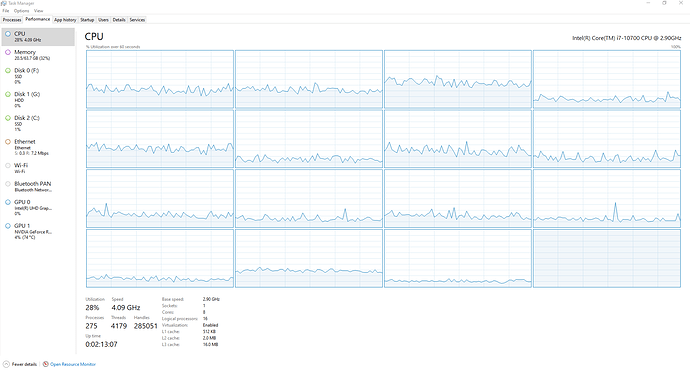Viewport: 690px width, 373px height.
Task: Switch to the Startup tab
Action: tap(87, 20)
